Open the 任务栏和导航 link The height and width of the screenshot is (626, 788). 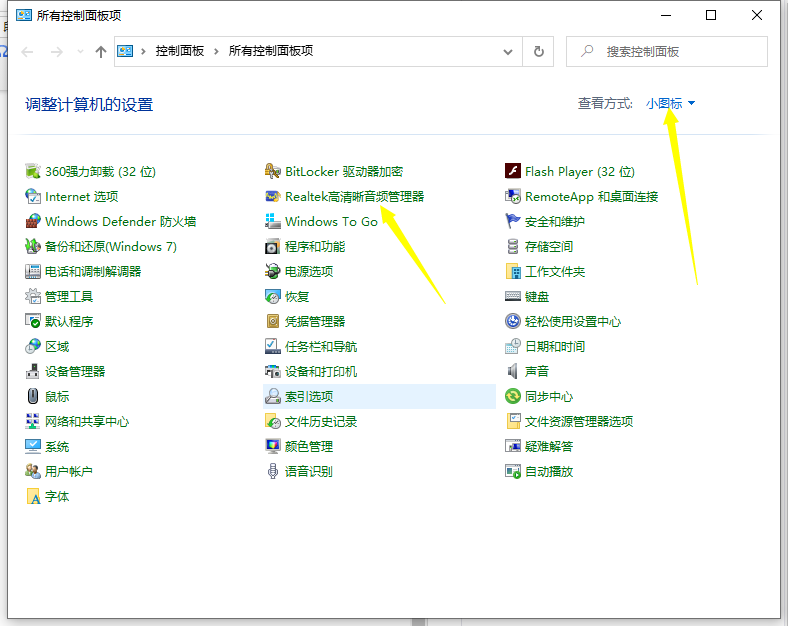tap(321, 347)
